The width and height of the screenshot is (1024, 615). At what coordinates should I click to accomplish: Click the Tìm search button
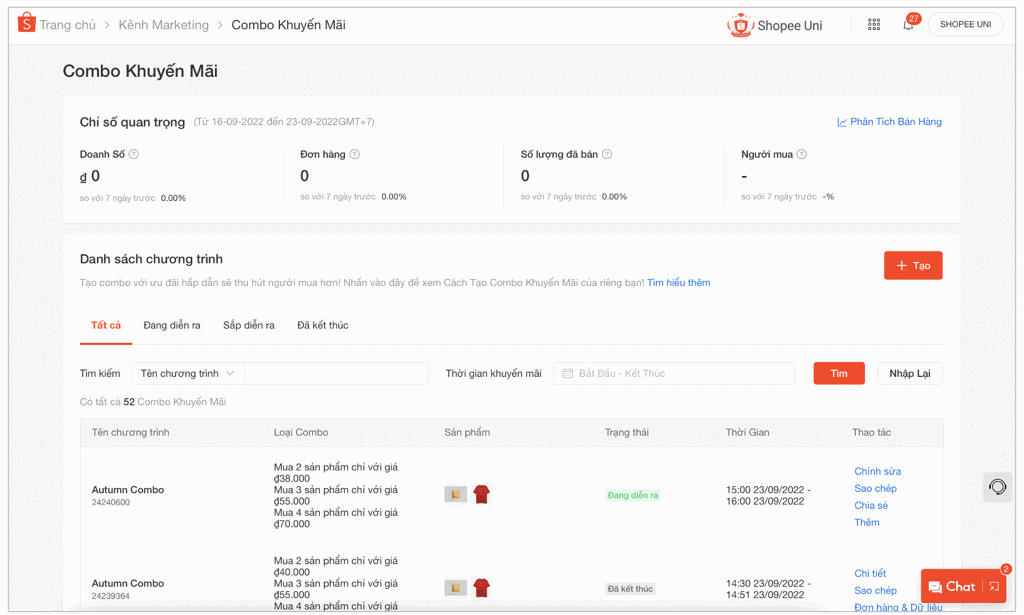(x=839, y=373)
